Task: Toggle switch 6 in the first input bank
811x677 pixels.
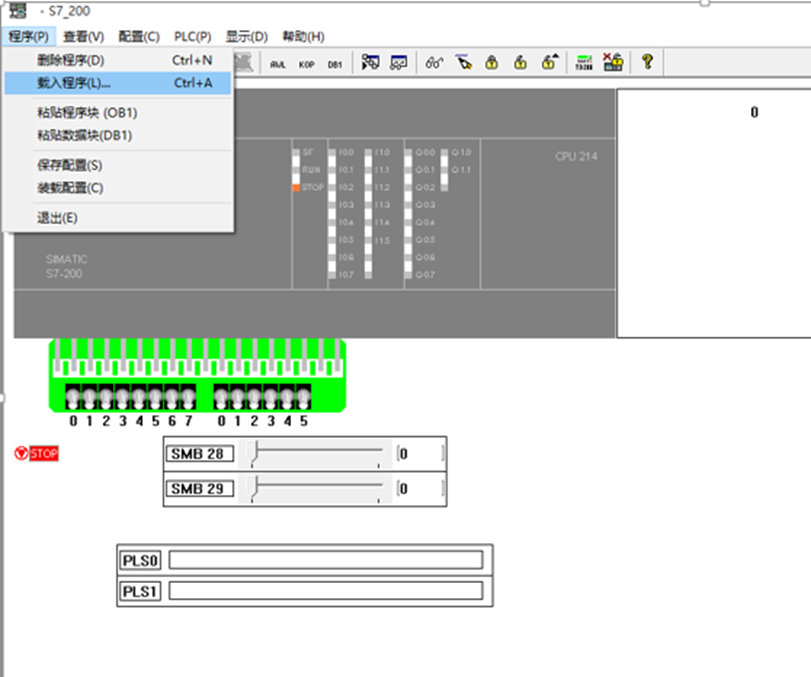Action: pyautogui.click(x=172, y=397)
